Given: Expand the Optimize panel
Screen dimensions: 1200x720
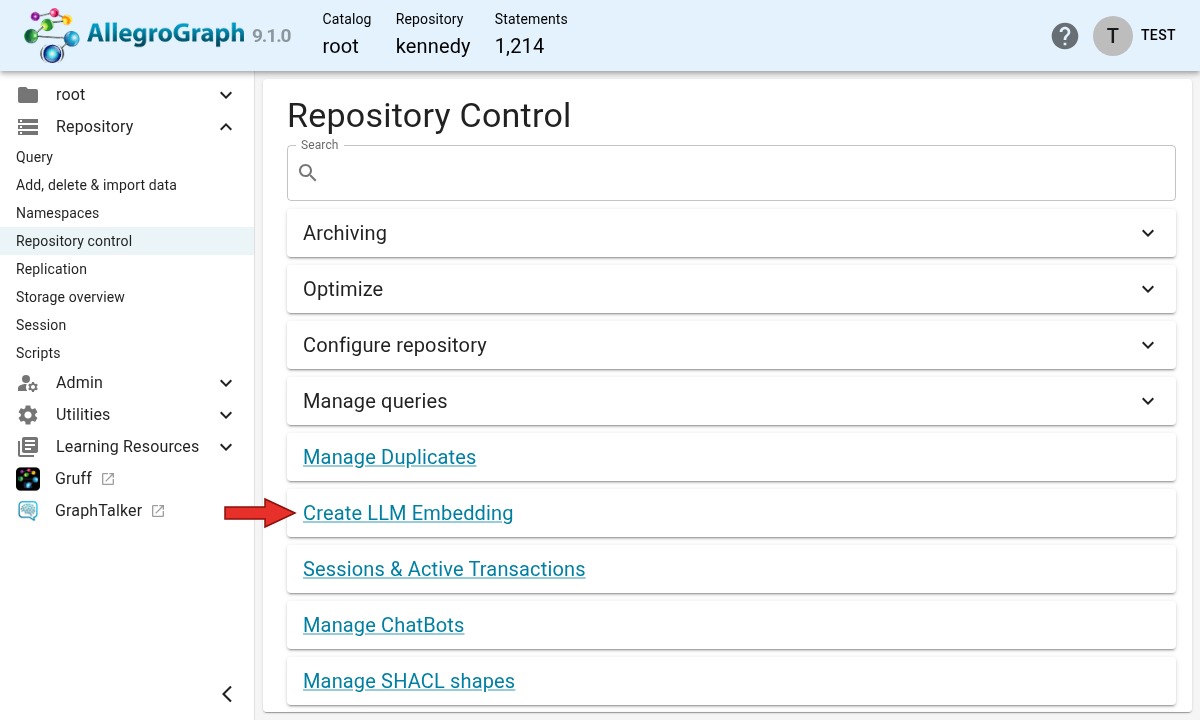Looking at the screenshot, I should pyautogui.click(x=731, y=289).
